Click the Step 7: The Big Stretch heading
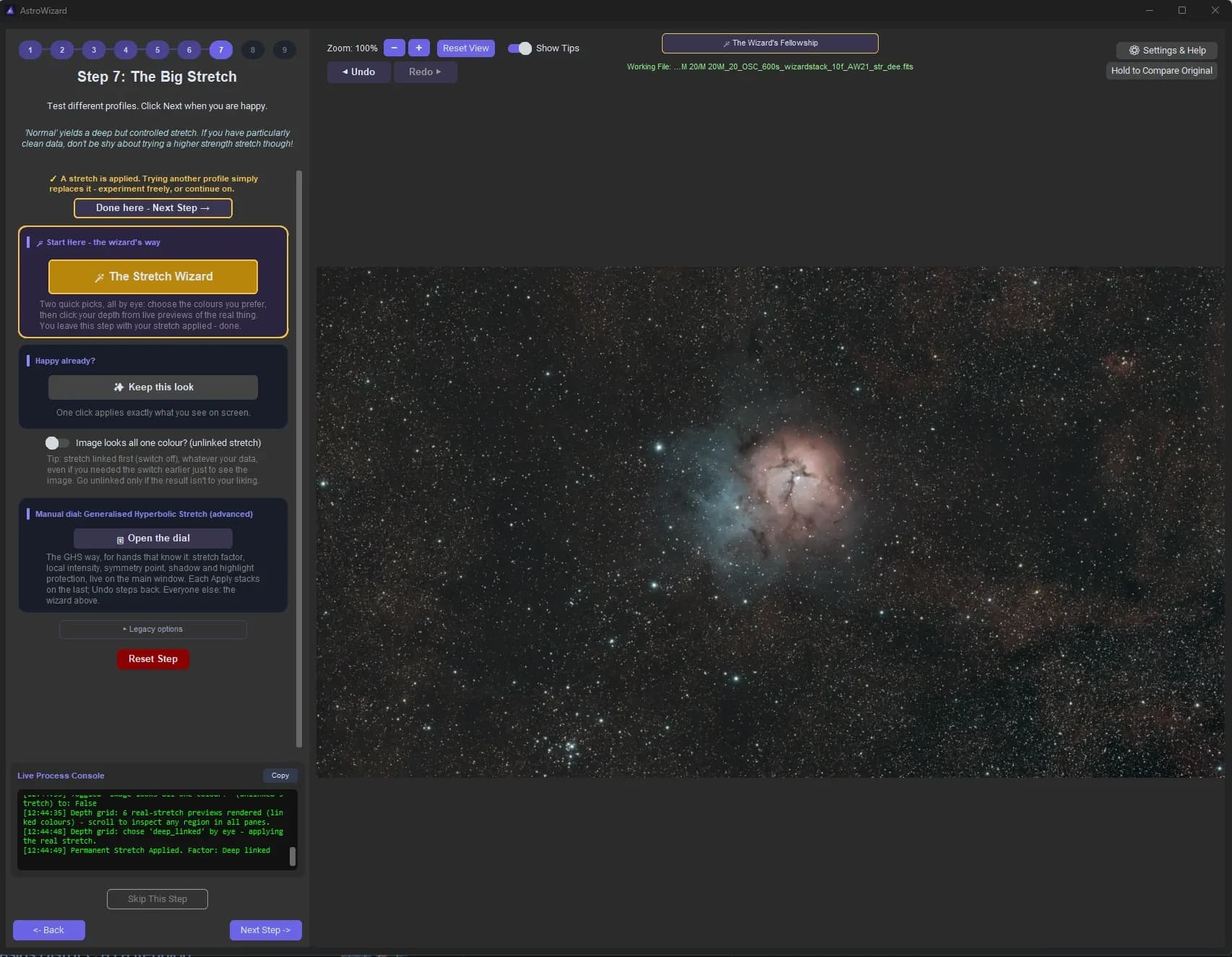Image resolution: width=1232 pixels, height=957 pixels. point(157,77)
